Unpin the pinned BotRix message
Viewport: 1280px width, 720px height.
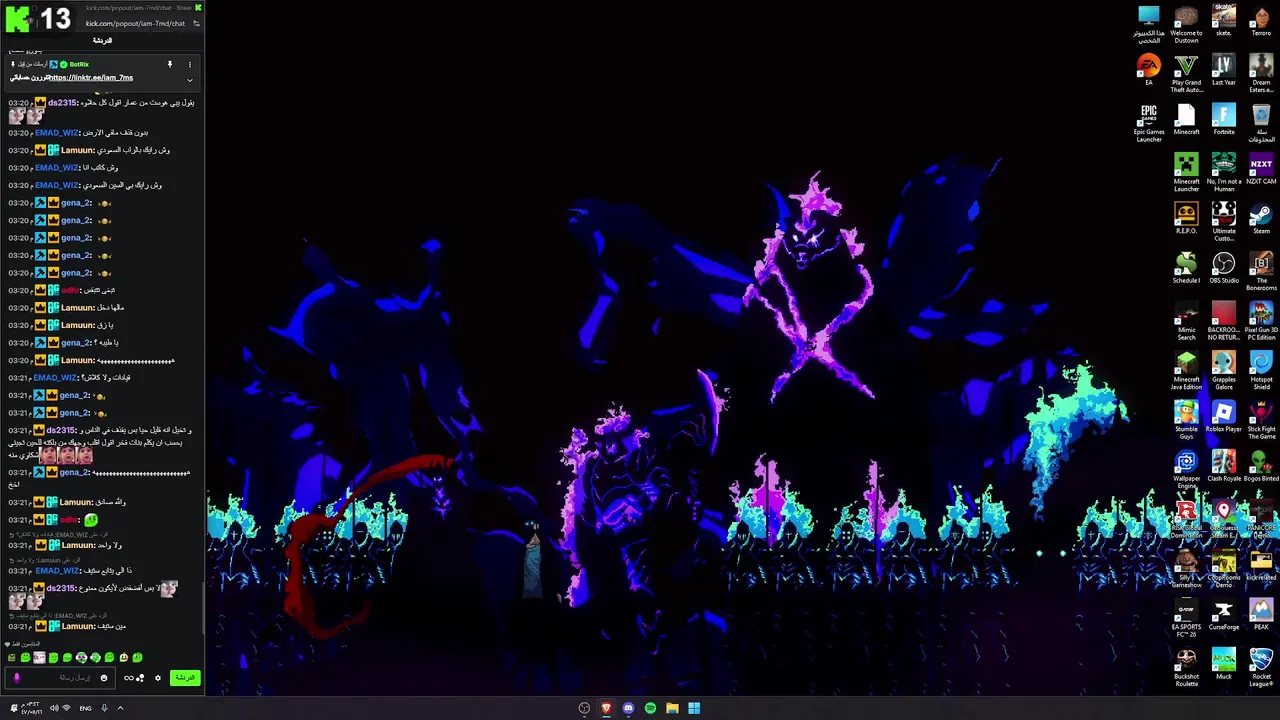pyautogui.click(x=169, y=64)
